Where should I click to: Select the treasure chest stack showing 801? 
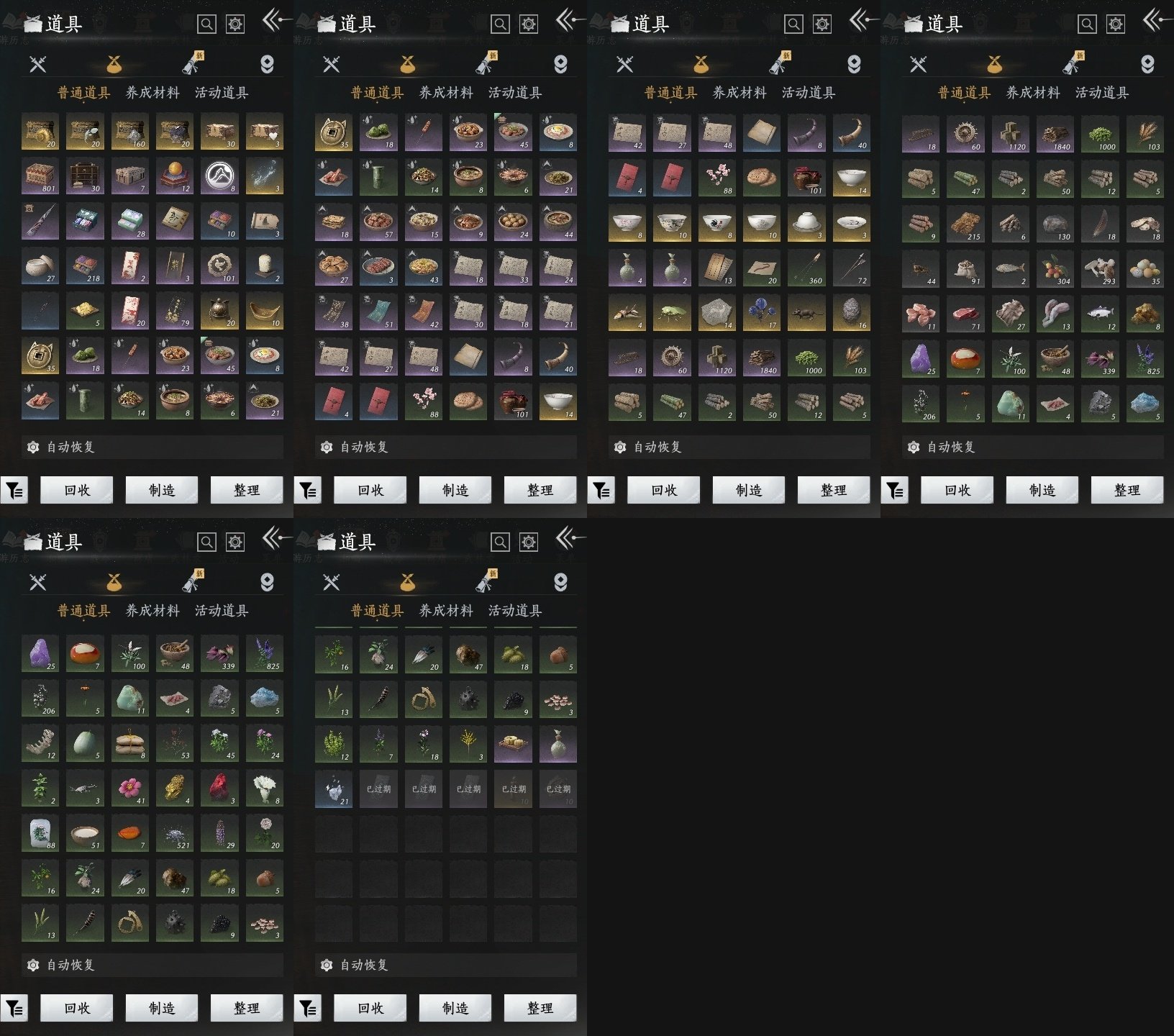(40, 176)
